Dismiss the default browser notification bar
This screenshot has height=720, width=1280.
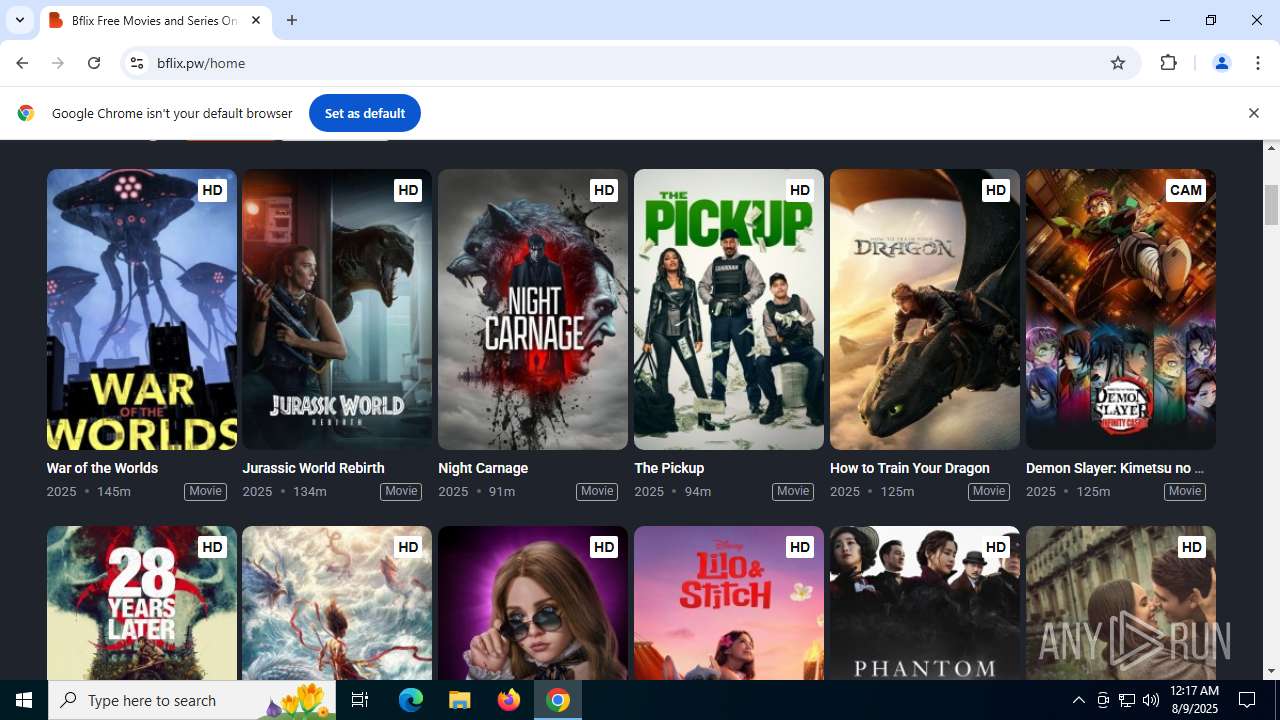coord(1253,113)
